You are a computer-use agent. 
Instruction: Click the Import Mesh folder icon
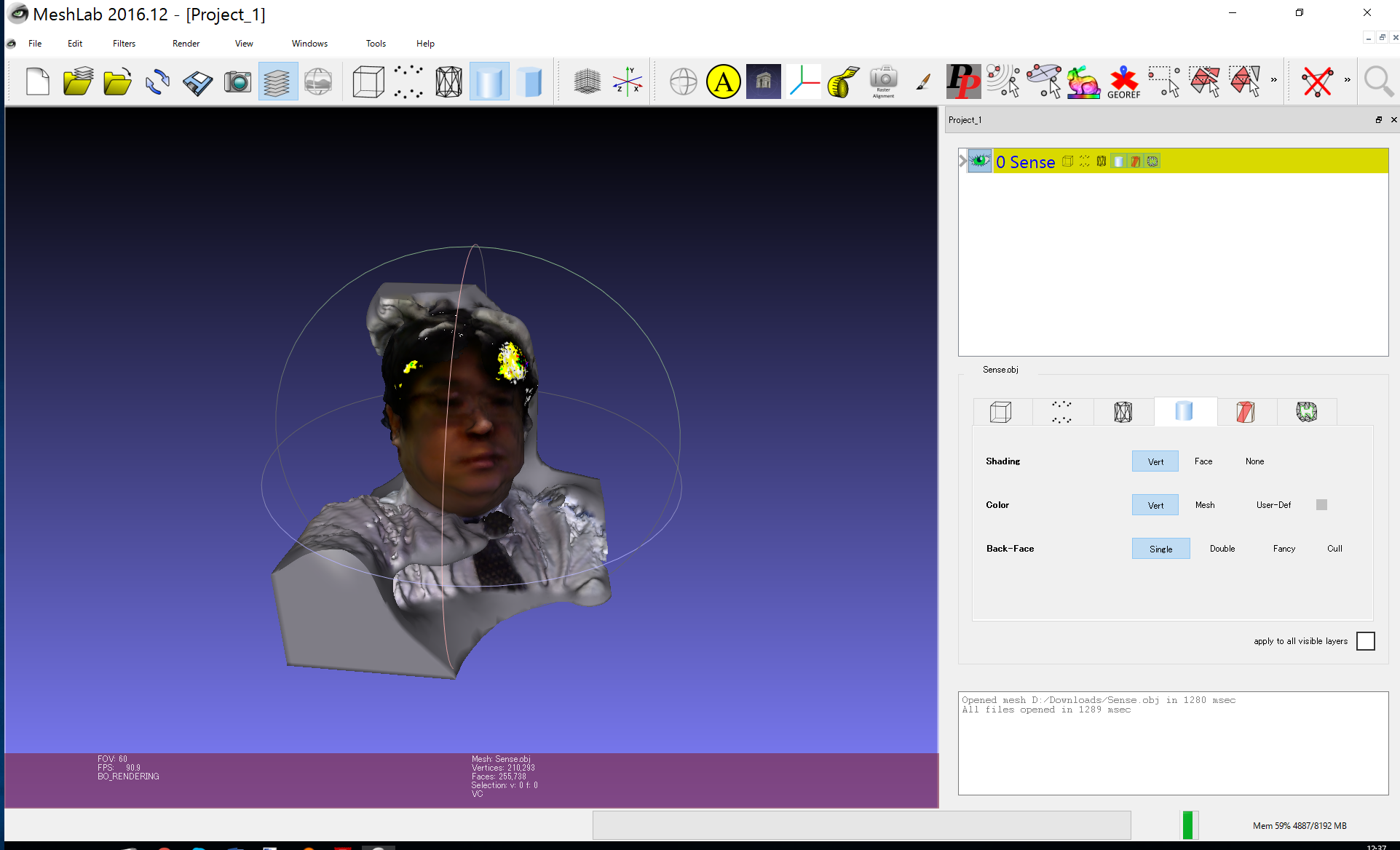tap(117, 82)
